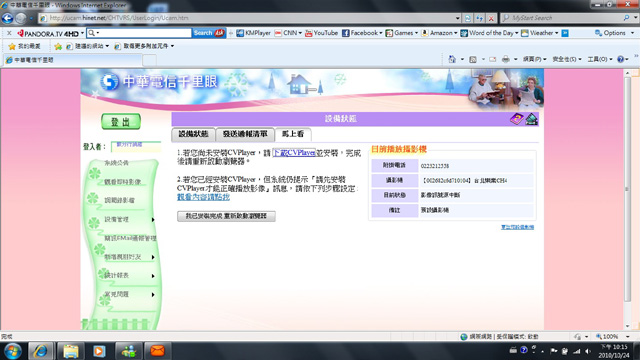640x360 pixels.
Task: Open Windows Explorer folder from taskbar
Action: coord(71,351)
